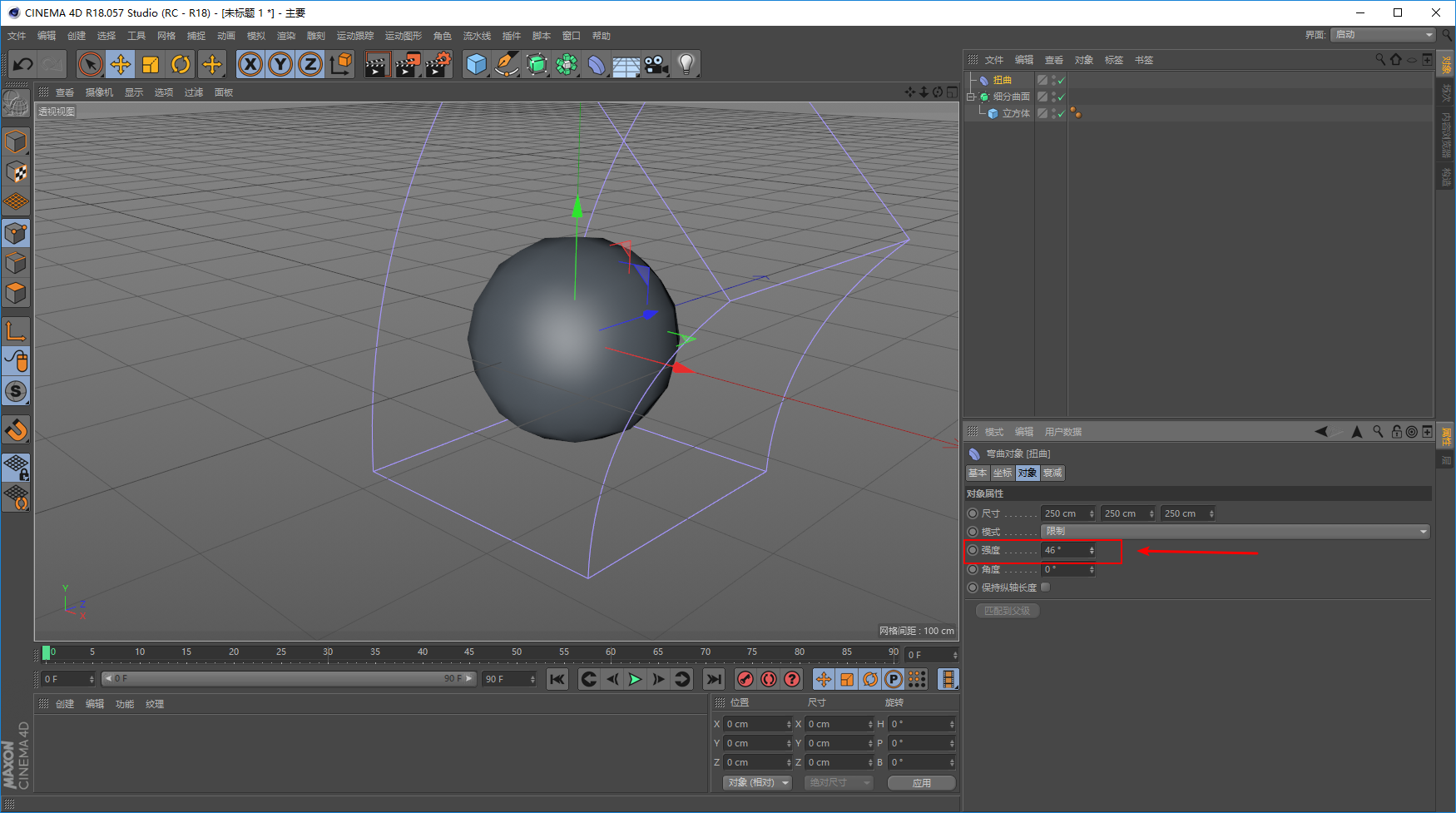Screen dimensions: 1456x813
Task: Add a Camera object
Action: [656, 64]
